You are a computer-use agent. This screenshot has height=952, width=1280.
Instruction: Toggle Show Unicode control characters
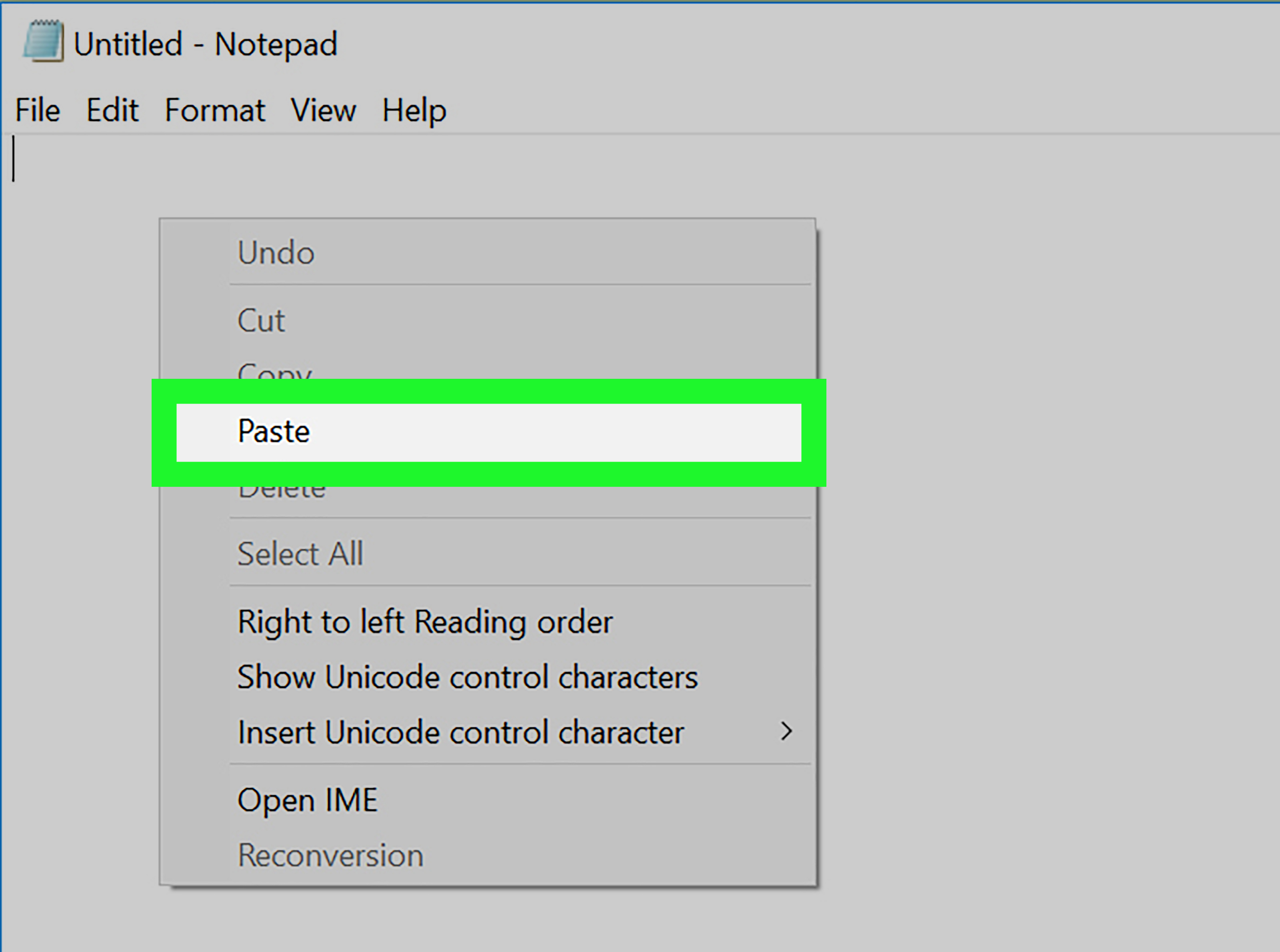click(x=467, y=677)
